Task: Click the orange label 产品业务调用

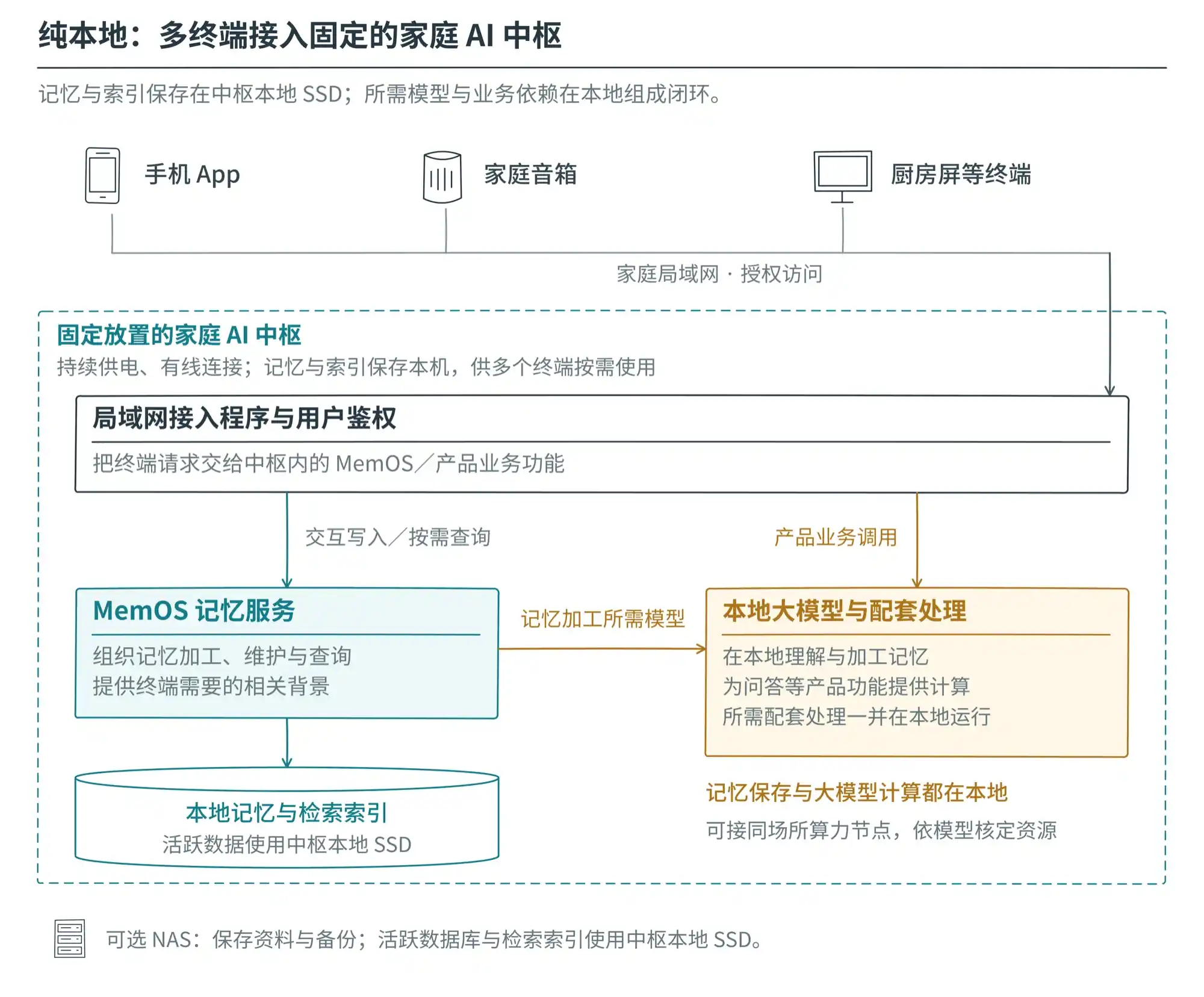Action: coord(836,537)
